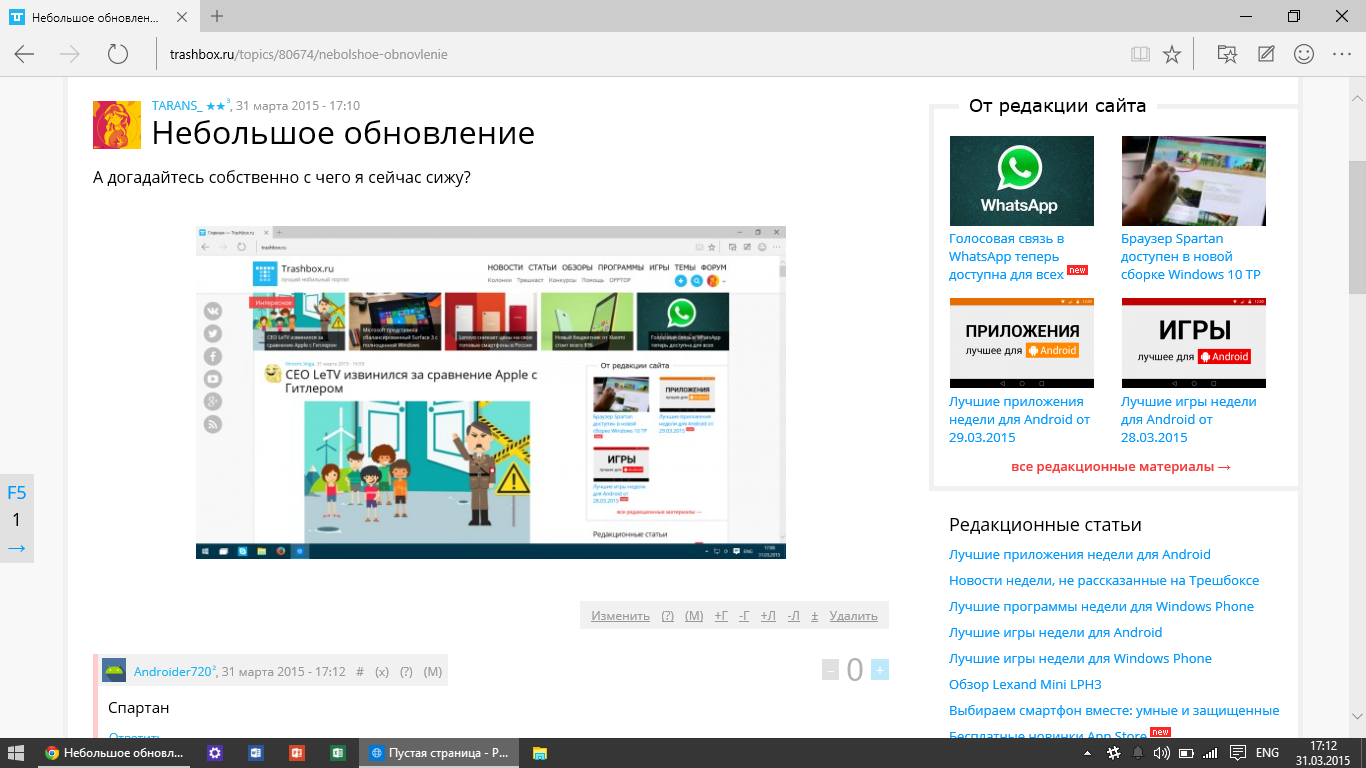Click the ± post action
1366x768 pixels.
coord(814,616)
